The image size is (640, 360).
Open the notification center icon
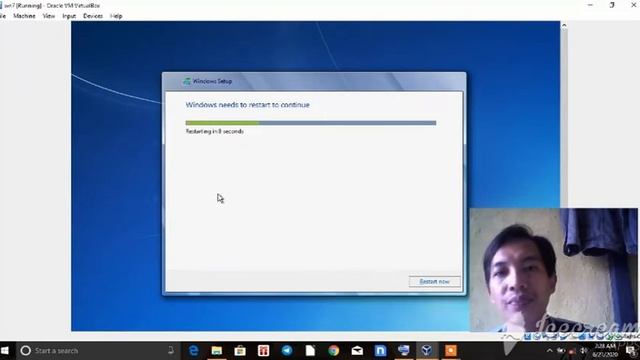click(x=631, y=351)
